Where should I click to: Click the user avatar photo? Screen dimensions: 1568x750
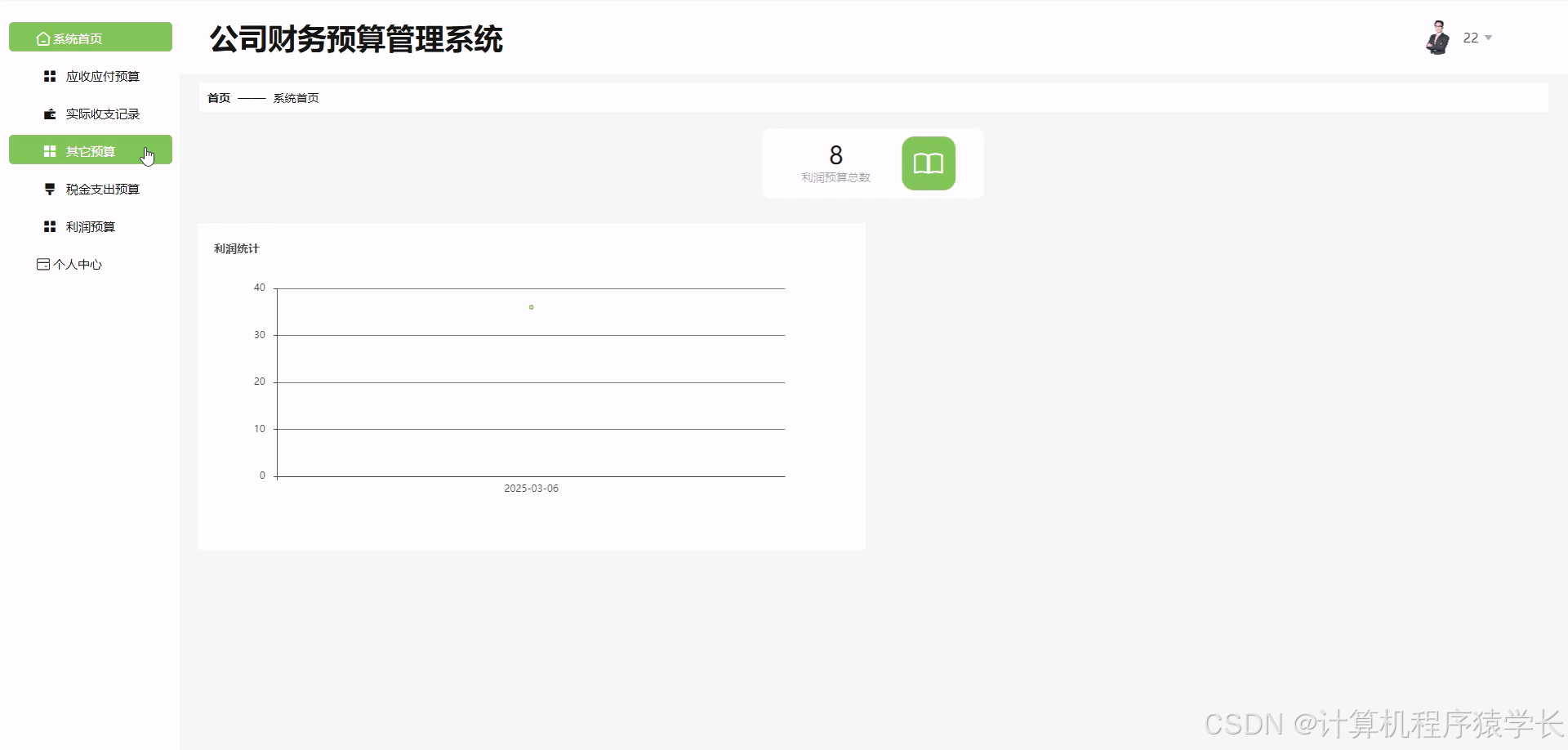tap(1437, 37)
